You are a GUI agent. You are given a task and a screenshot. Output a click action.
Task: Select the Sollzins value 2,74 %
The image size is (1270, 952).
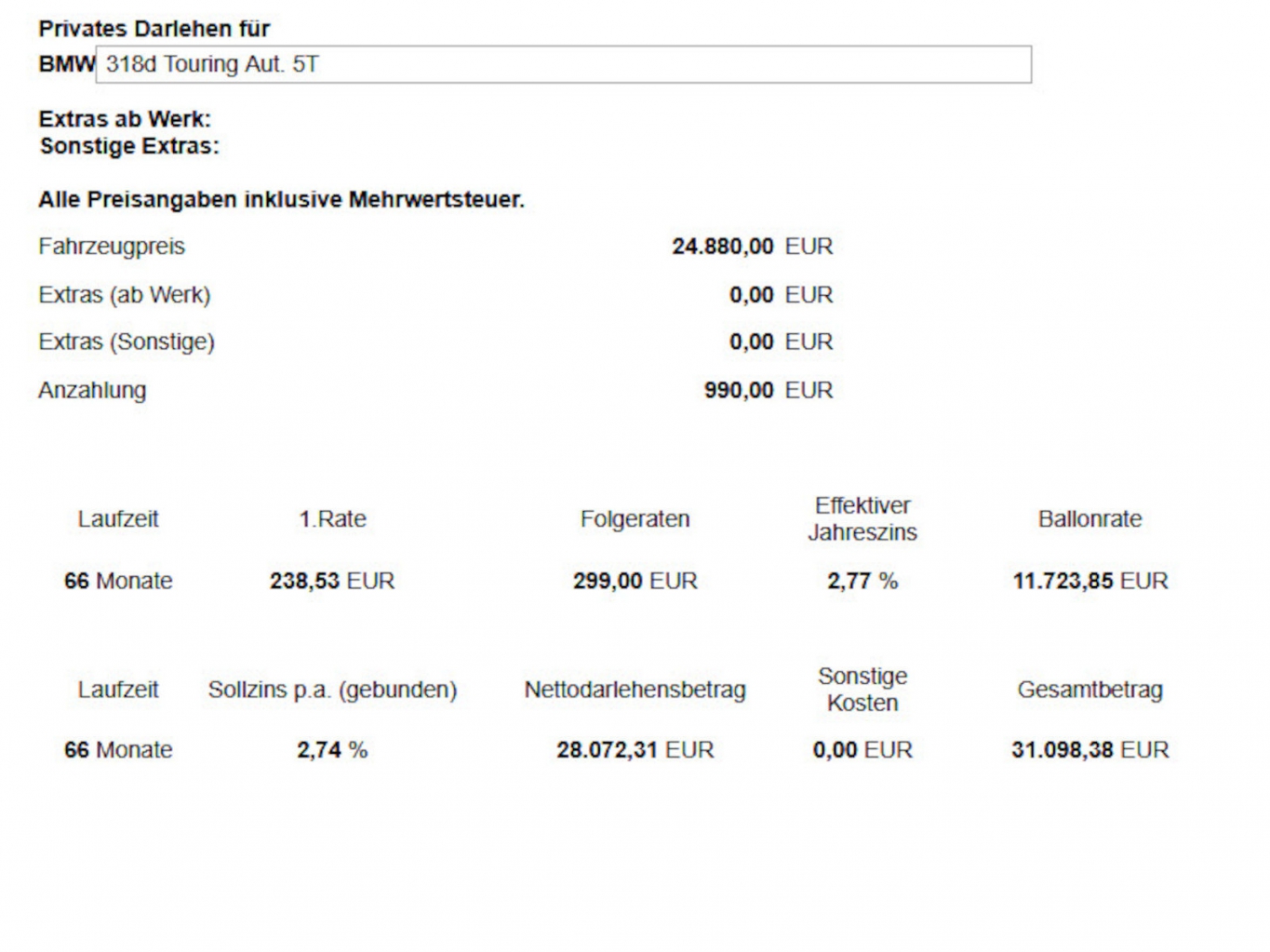tap(332, 750)
